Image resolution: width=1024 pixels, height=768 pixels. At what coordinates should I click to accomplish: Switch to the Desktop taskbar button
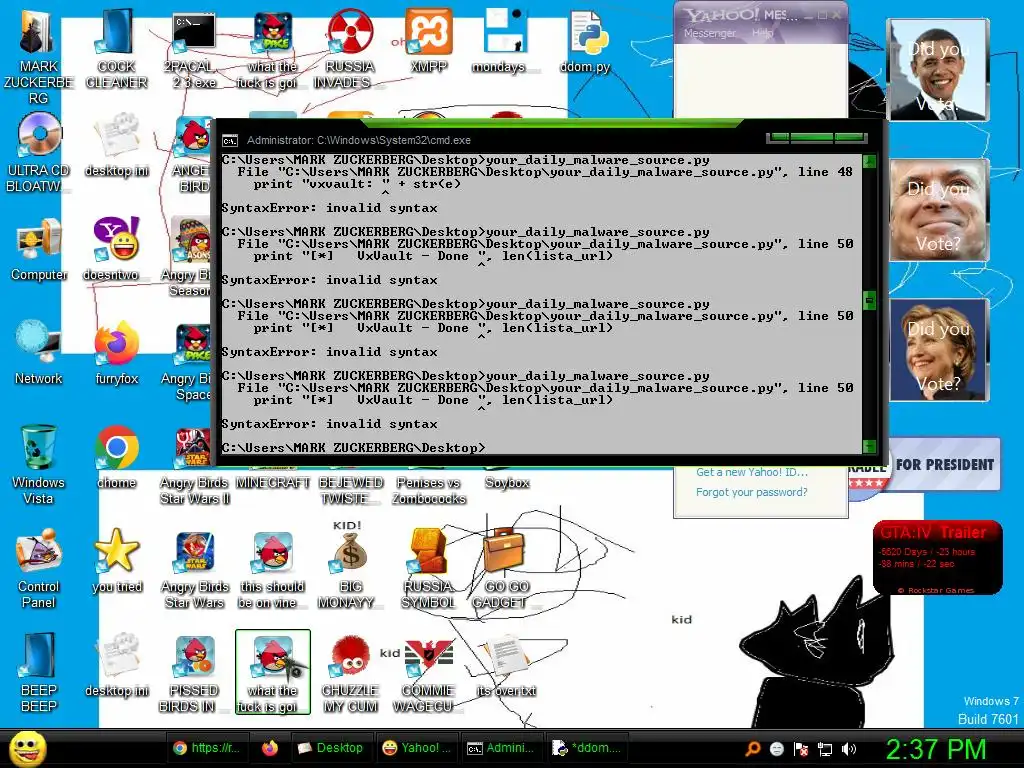(x=330, y=748)
